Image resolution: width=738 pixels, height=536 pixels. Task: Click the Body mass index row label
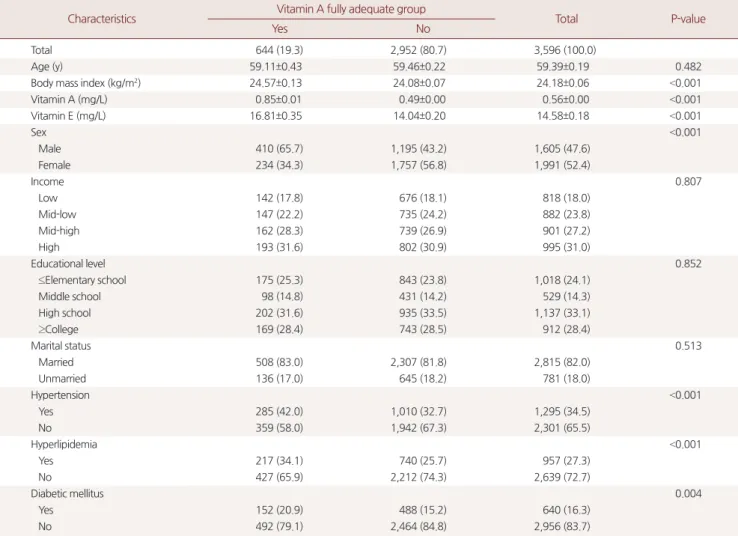(x=86, y=83)
